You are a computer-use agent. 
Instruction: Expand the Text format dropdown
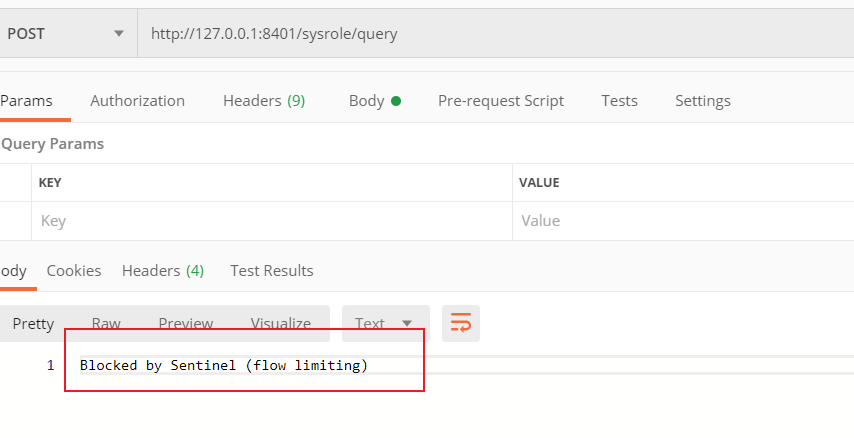tap(385, 323)
